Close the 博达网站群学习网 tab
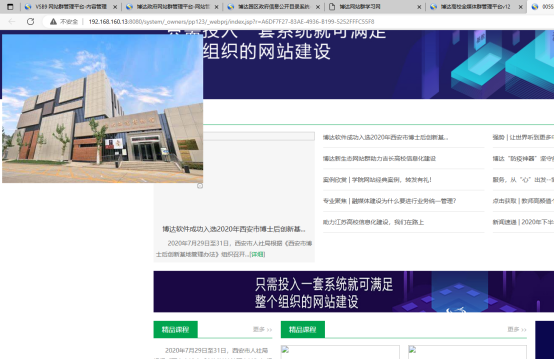This screenshot has height=360, width=554. [419, 7]
